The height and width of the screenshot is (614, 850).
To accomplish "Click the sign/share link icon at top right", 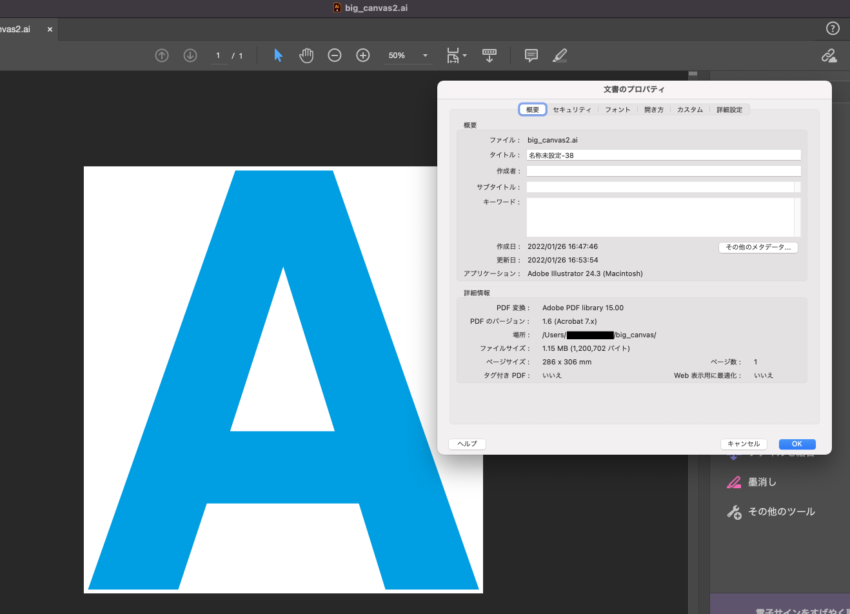I will 828,56.
